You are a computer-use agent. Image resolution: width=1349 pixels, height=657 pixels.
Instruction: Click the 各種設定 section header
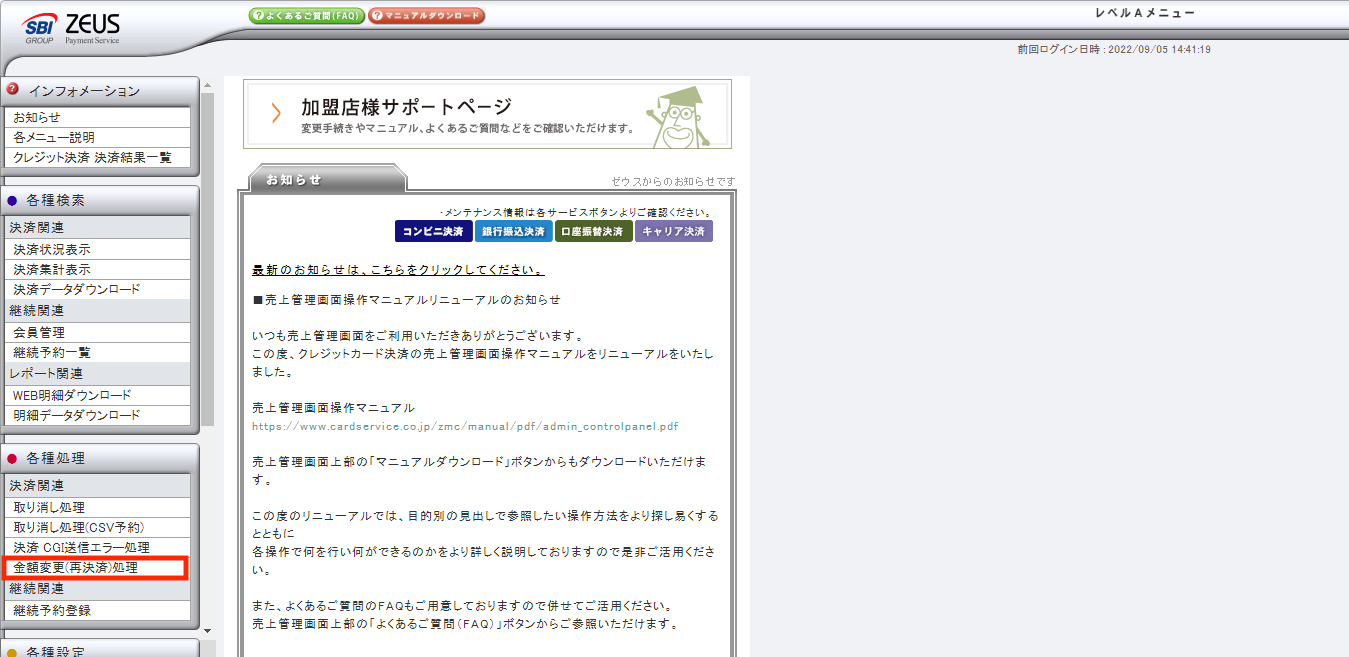tap(99, 649)
